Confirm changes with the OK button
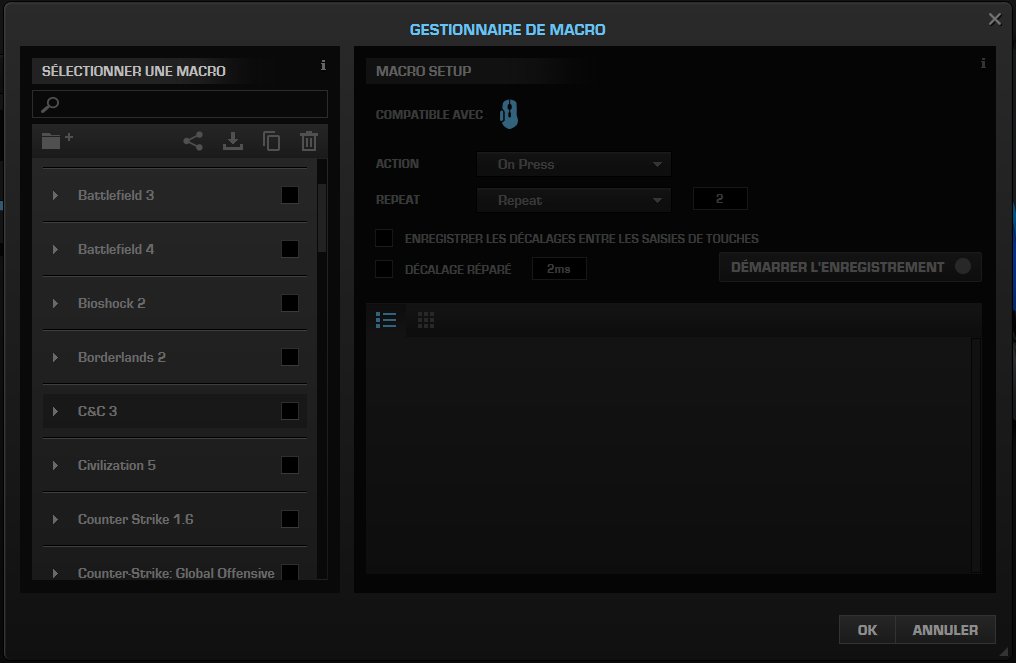Screen dimensions: 1016x663 [x=866, y=629]
